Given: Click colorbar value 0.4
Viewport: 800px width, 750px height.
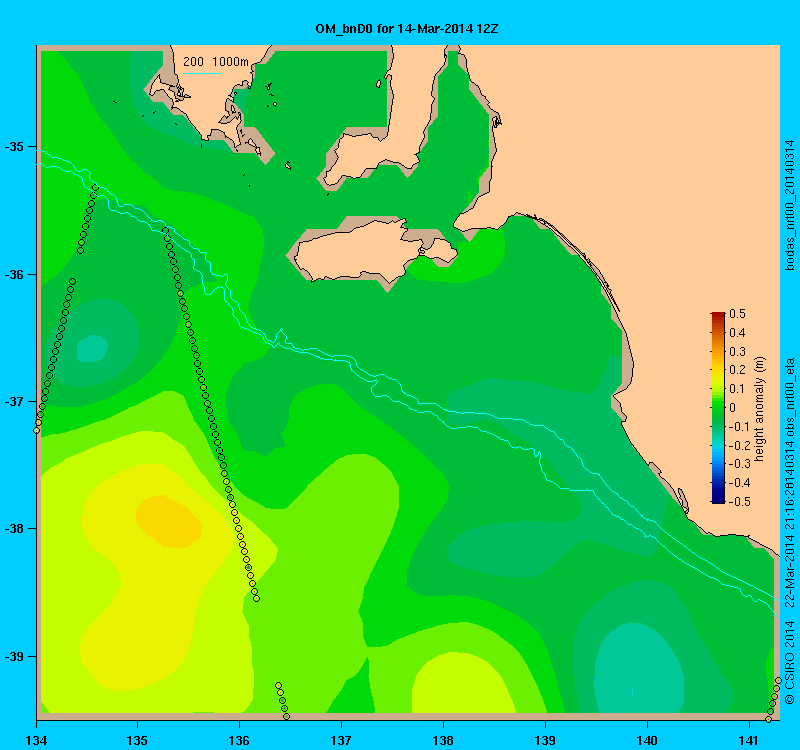Looking at the screenshot, I should tap(737, 333).
